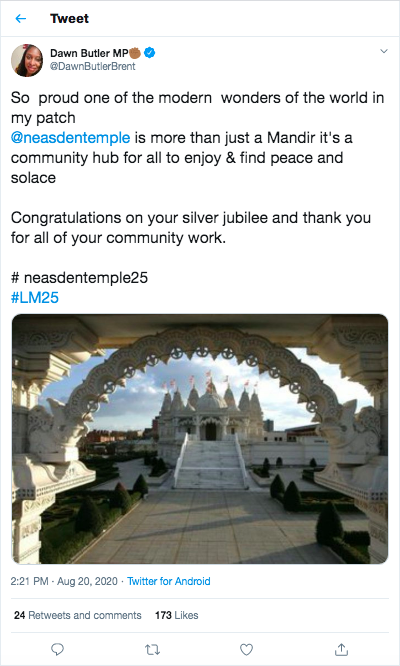400x666 pixels.
Task: Open the Twitter for Android link
Action: (x=169, y=581)
